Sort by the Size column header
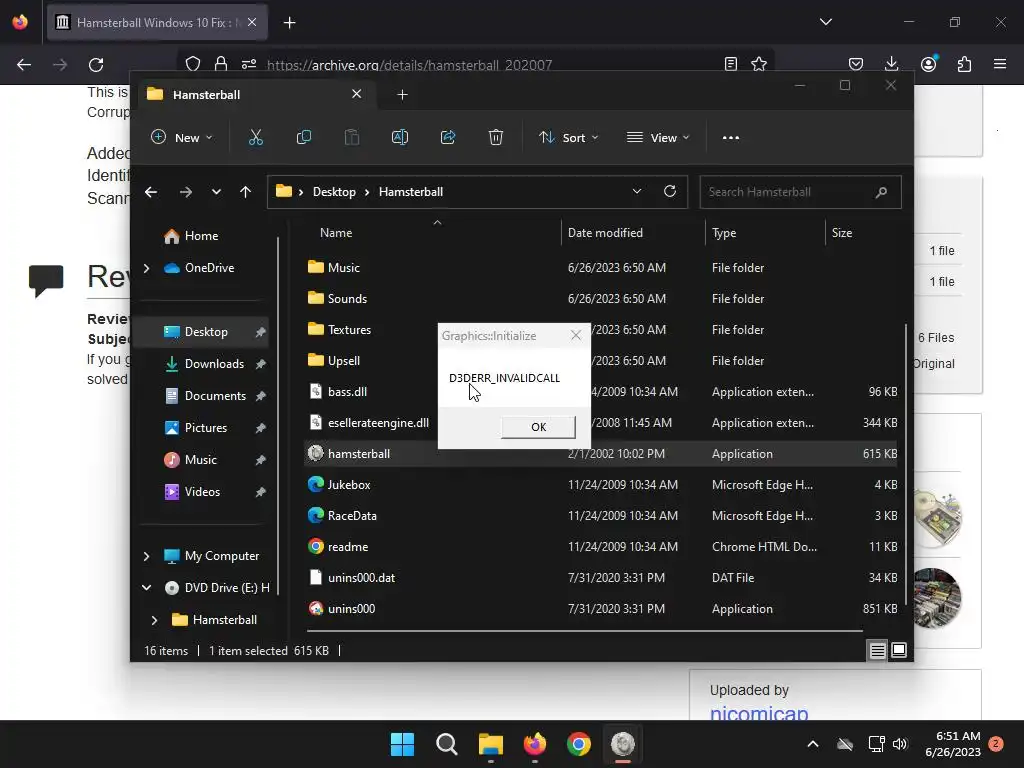The height and width of the screenshot is (768, 1024). pos(842,232)
